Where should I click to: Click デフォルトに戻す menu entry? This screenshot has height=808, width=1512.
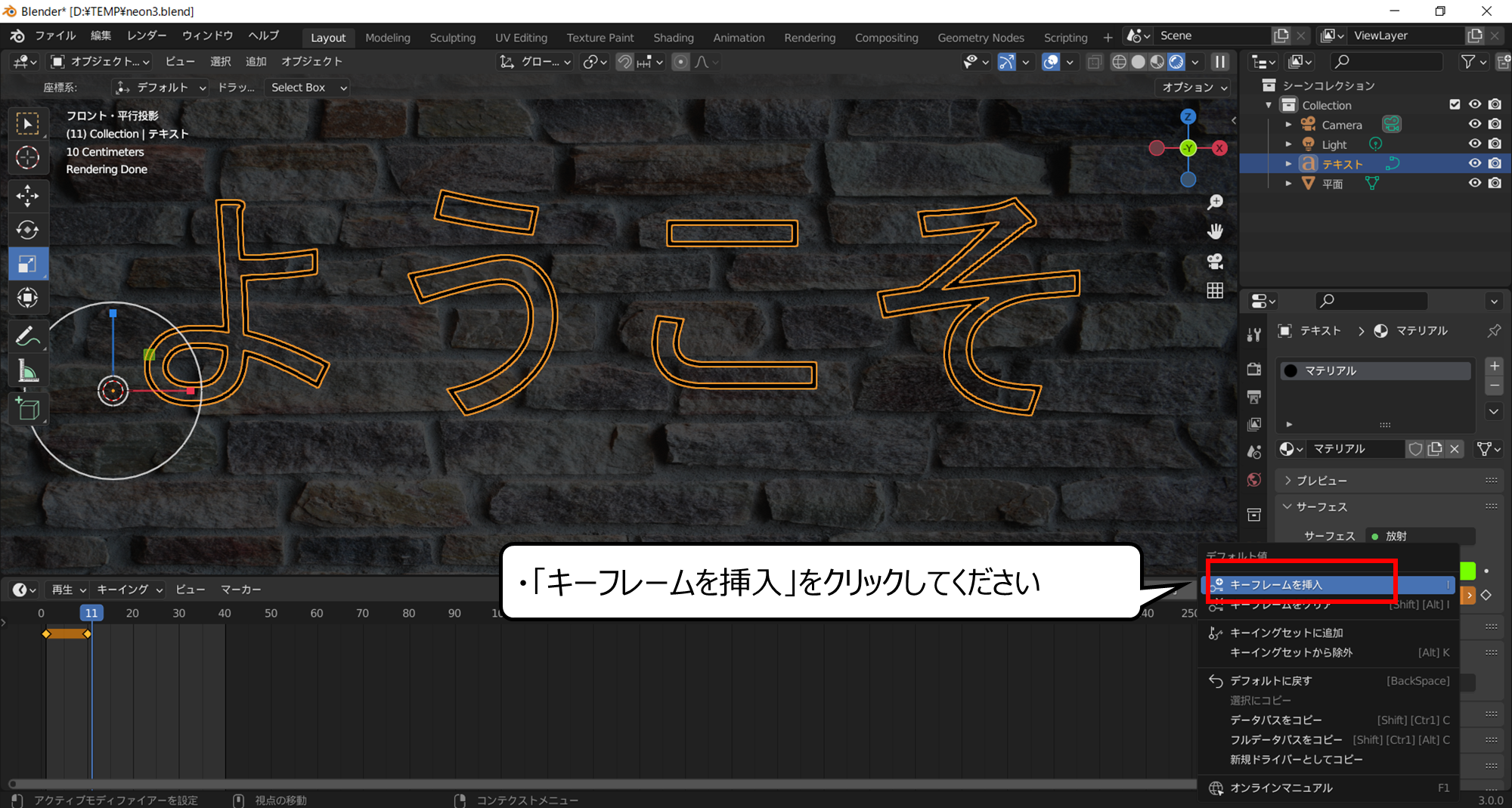(x=1328, y=681)
